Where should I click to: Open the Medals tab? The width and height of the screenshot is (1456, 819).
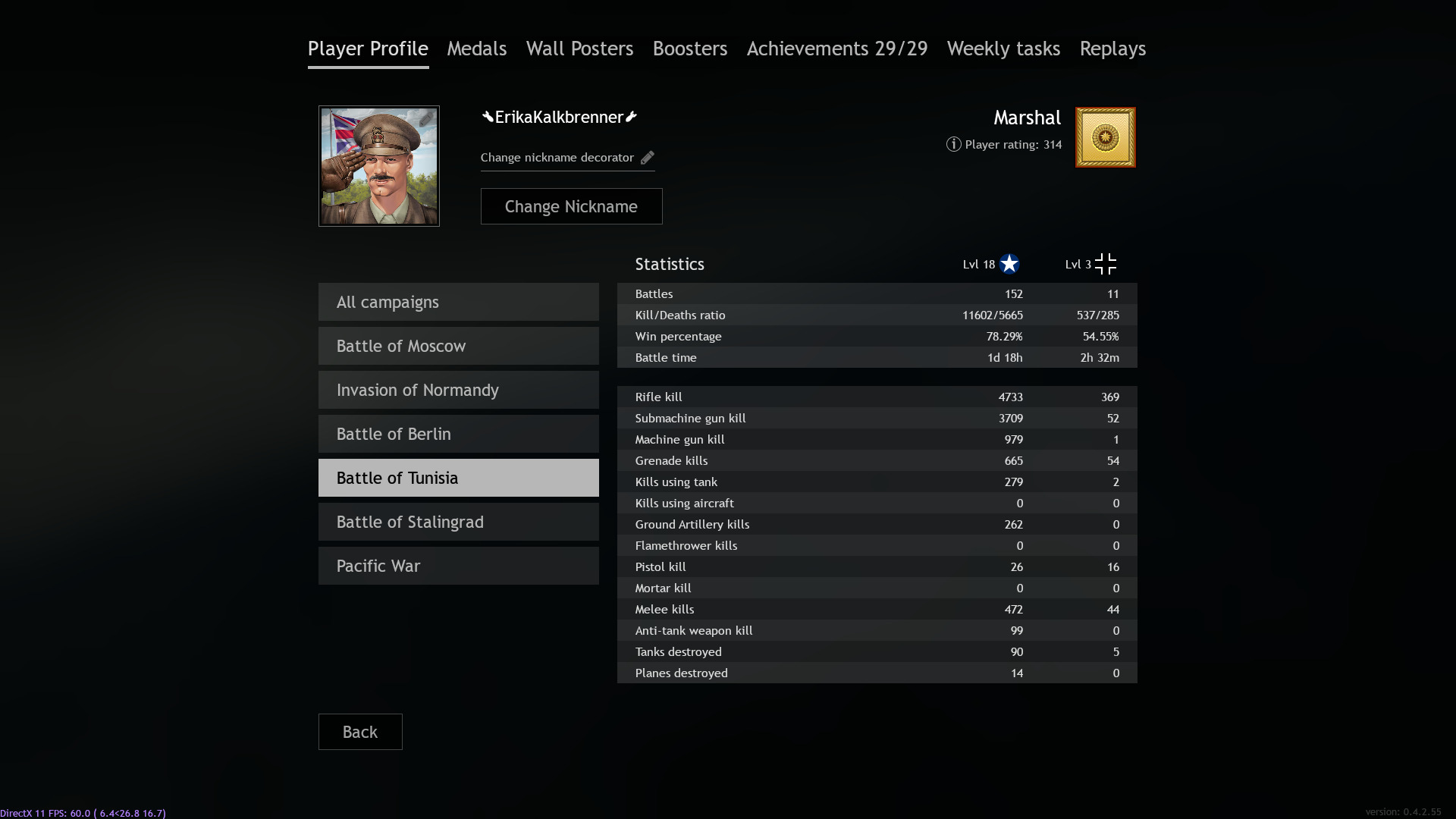click(476, 49)
